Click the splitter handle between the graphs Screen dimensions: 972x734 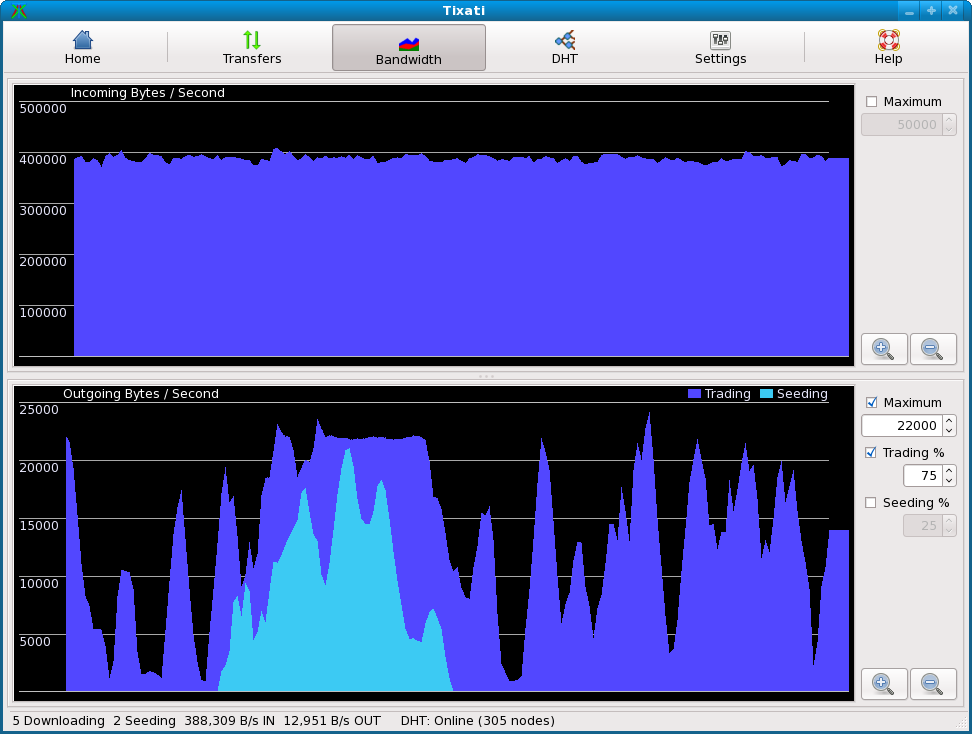tap(486, 376)
